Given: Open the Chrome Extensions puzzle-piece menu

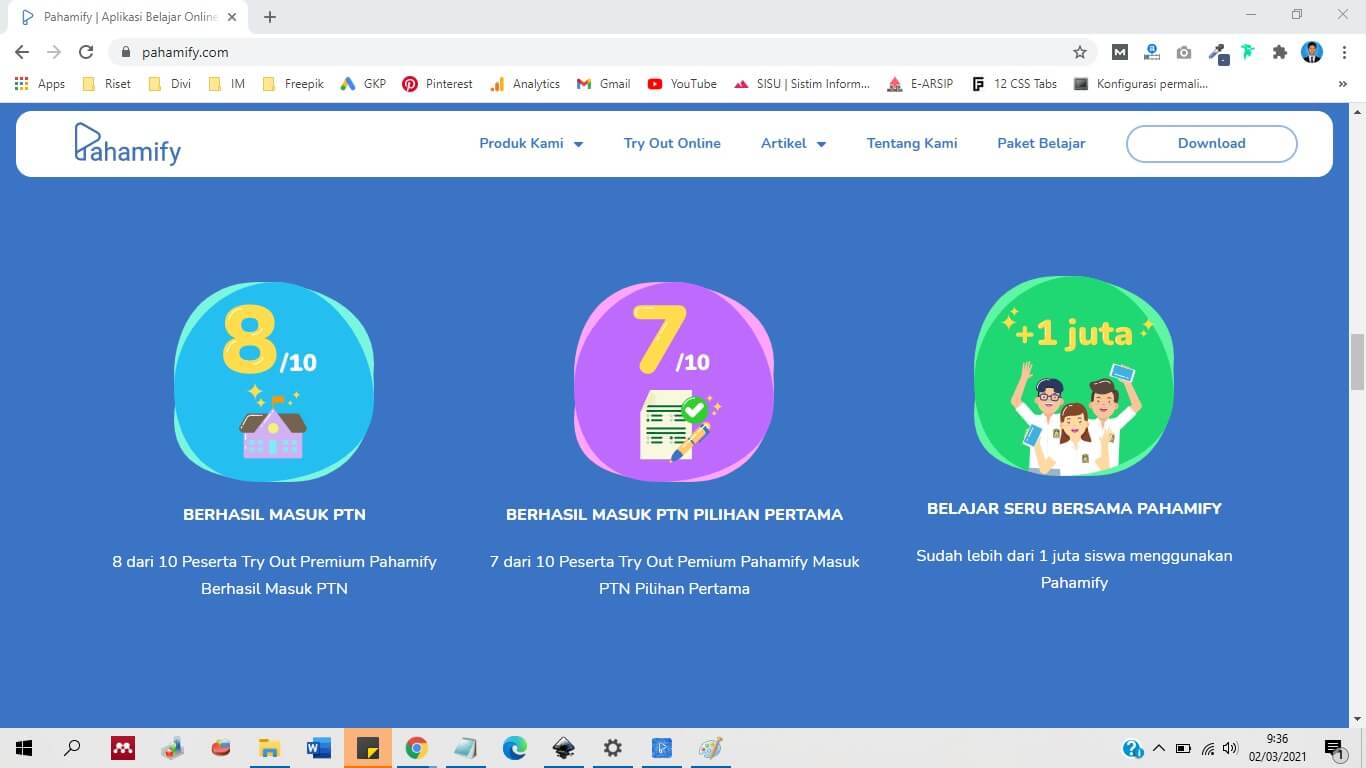Looking at the screenshot, I should coord(1279,52).
